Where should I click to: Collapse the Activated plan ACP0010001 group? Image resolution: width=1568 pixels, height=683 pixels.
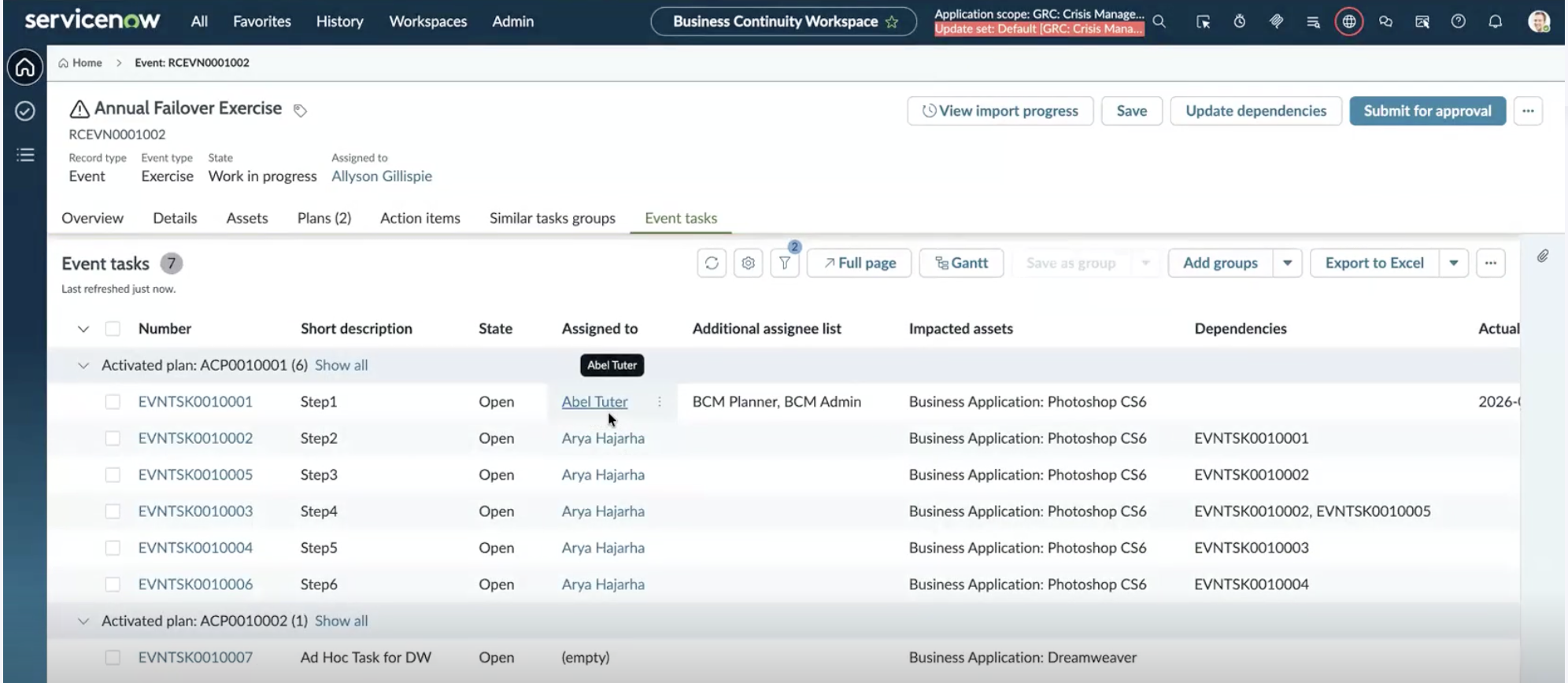tap(83, 365)
